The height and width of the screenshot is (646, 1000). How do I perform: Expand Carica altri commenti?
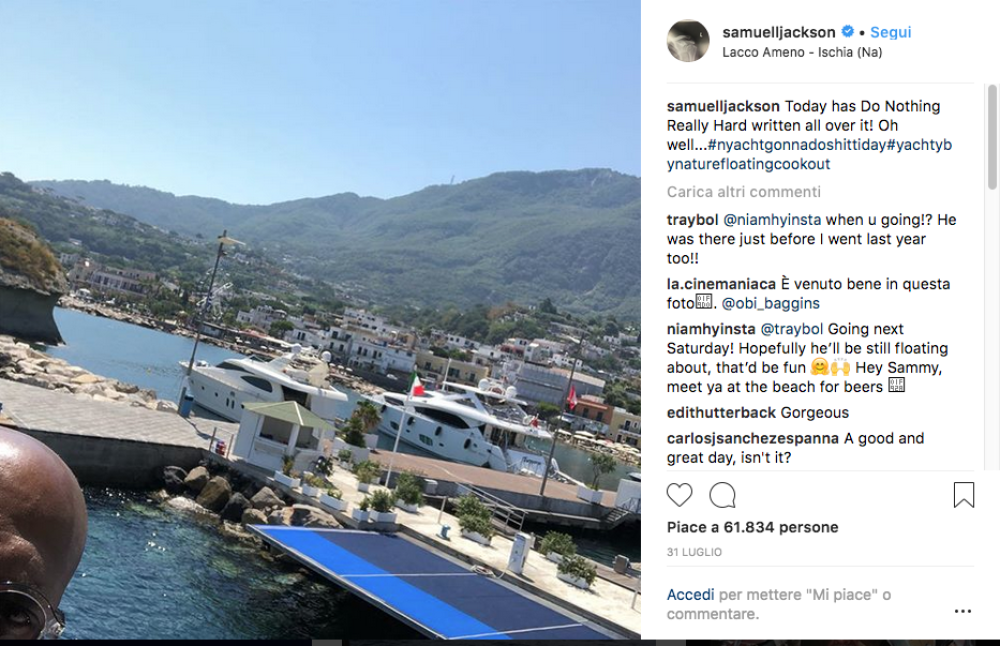click(744, 191)
